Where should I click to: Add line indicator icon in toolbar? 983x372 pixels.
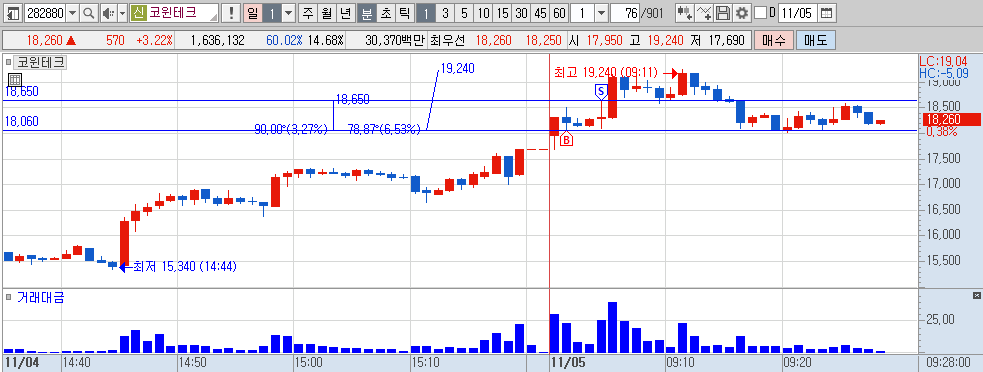pyautogui.click(x=704, y=13)
